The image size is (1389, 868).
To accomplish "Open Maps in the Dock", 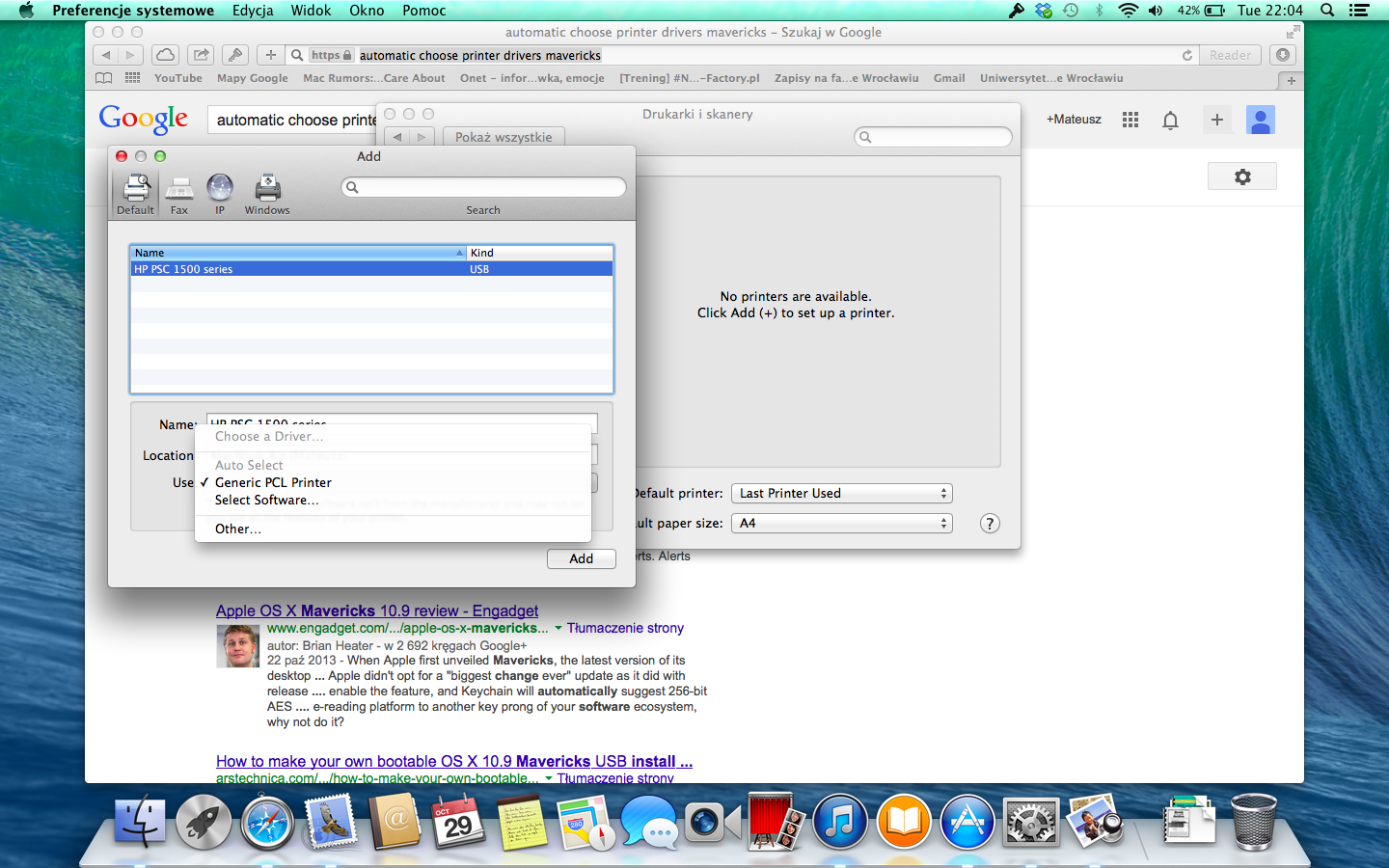I will (585, 822).
